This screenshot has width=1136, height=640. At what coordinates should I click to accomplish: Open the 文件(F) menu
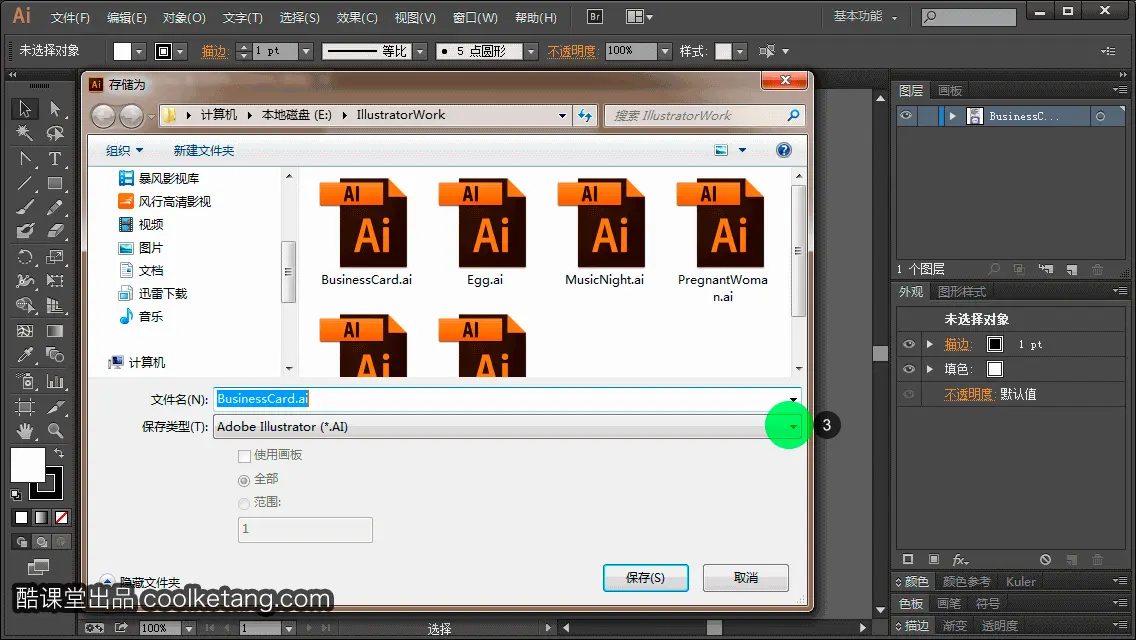(70, 17)
